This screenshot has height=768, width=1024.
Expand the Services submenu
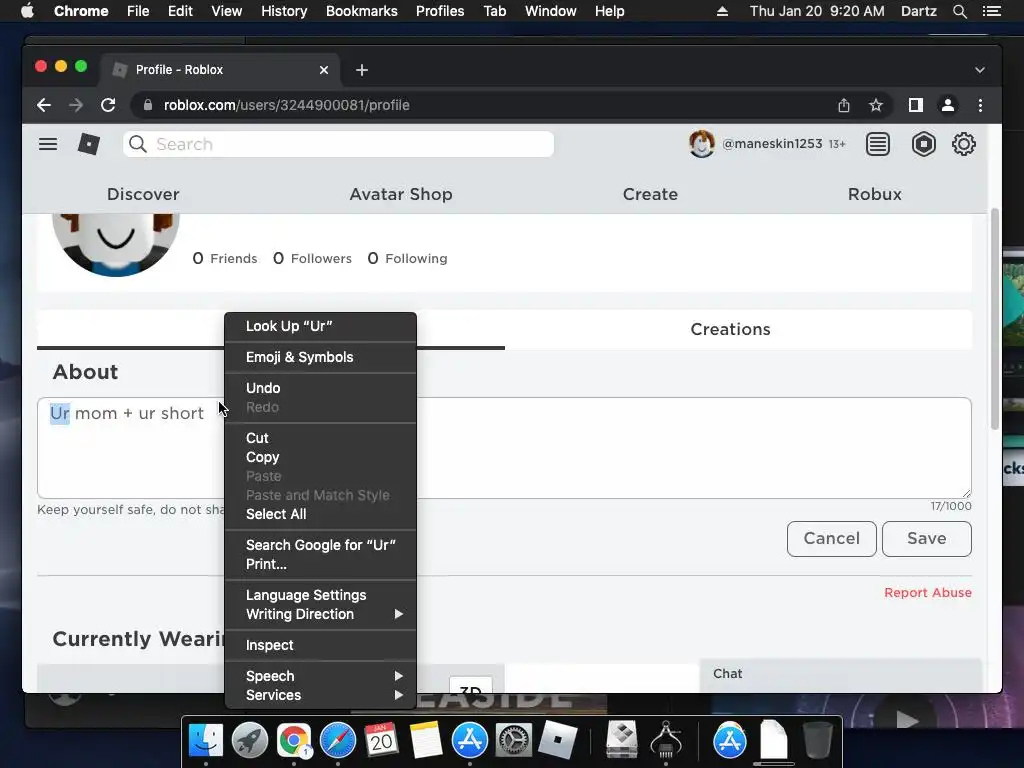(x=320, y=695)
